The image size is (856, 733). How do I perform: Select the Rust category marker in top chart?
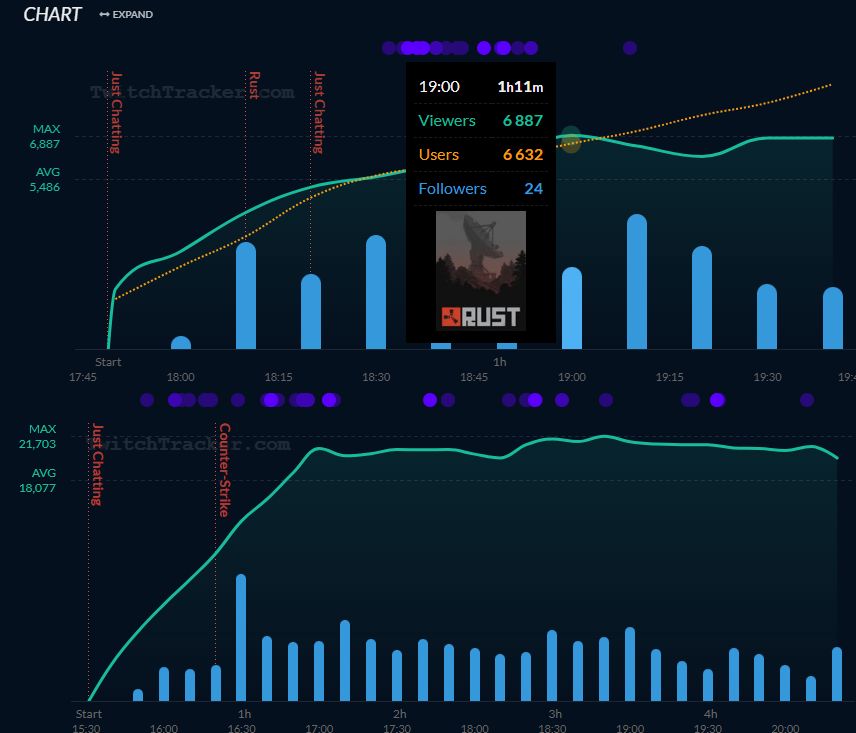(254, 85)
